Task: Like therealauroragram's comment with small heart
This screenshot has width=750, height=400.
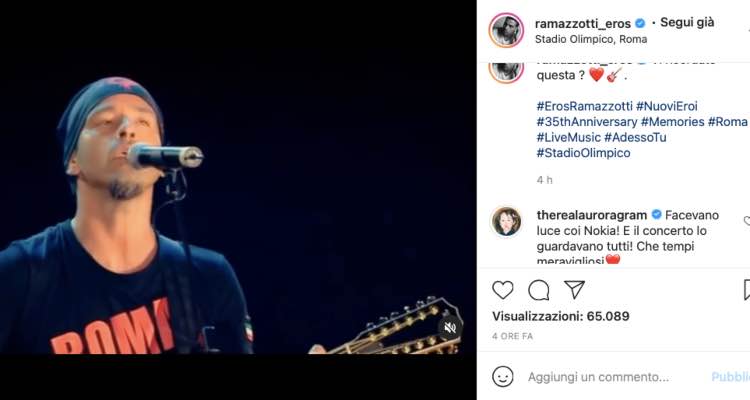Action: (747, 221)
